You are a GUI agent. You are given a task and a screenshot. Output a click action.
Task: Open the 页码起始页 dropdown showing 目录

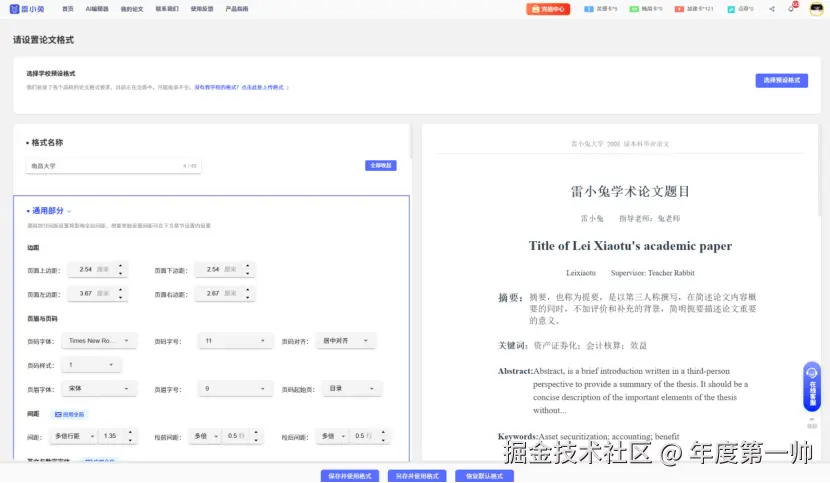pyautogui.click(x=351, y=389)
